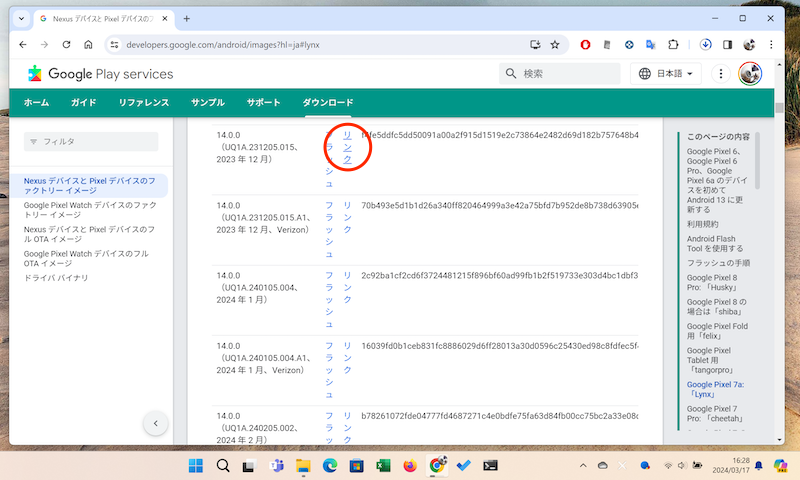Click the circled リンク link for UQ1A.231205.015
The image size is (800, 480).
[x=348, y=146]
